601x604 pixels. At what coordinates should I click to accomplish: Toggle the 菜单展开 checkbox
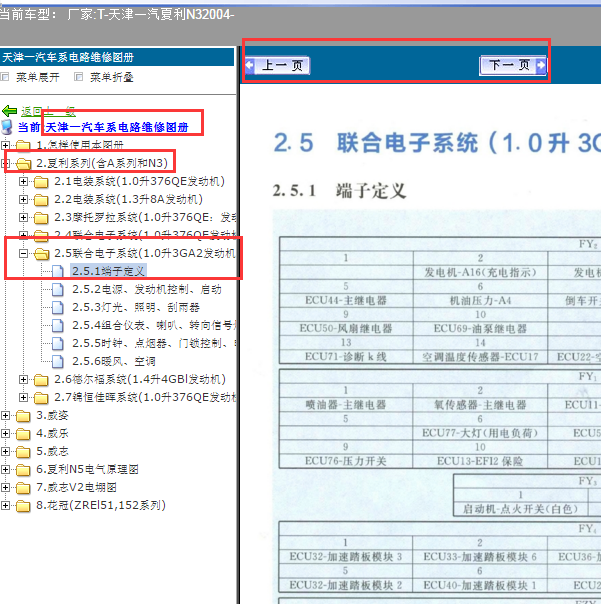(x=5, y=77)
